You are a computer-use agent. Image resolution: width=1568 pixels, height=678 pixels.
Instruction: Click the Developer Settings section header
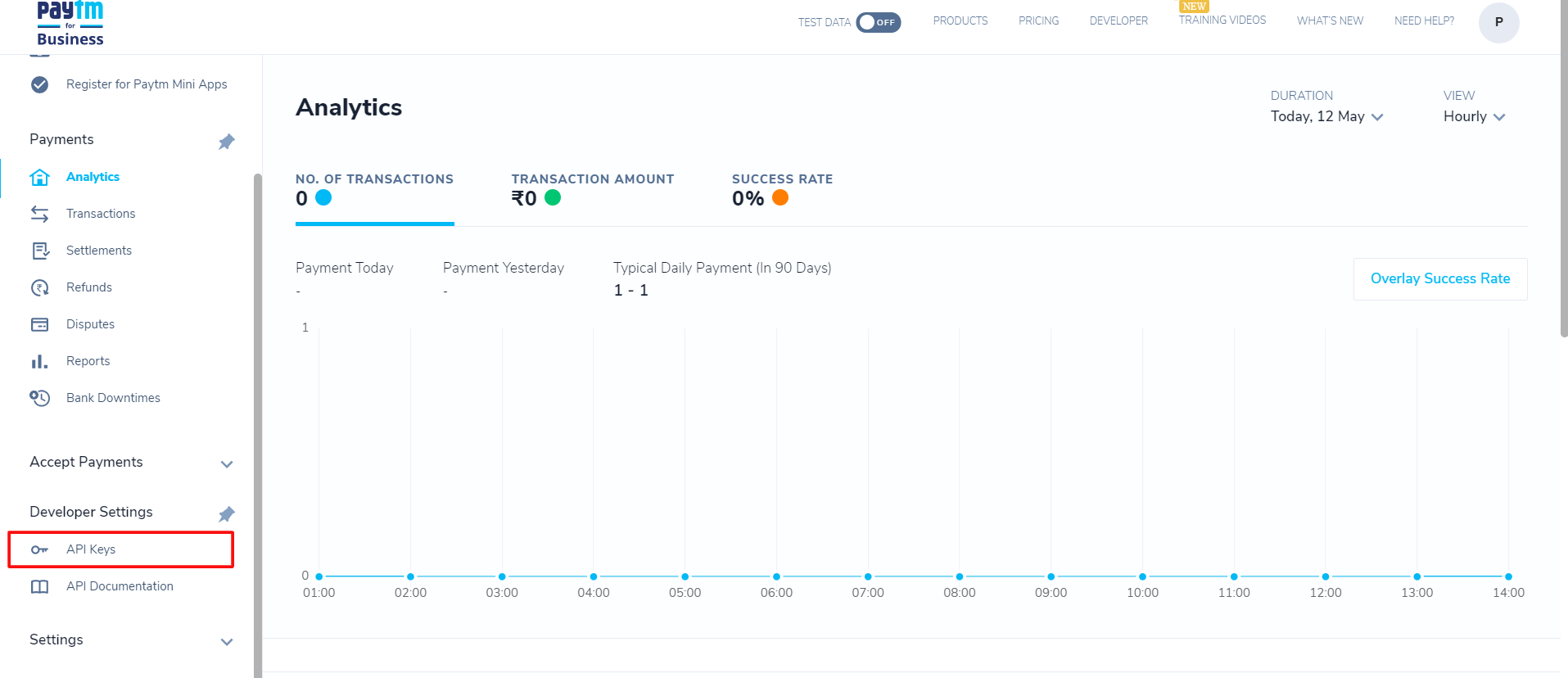[91, 512]
